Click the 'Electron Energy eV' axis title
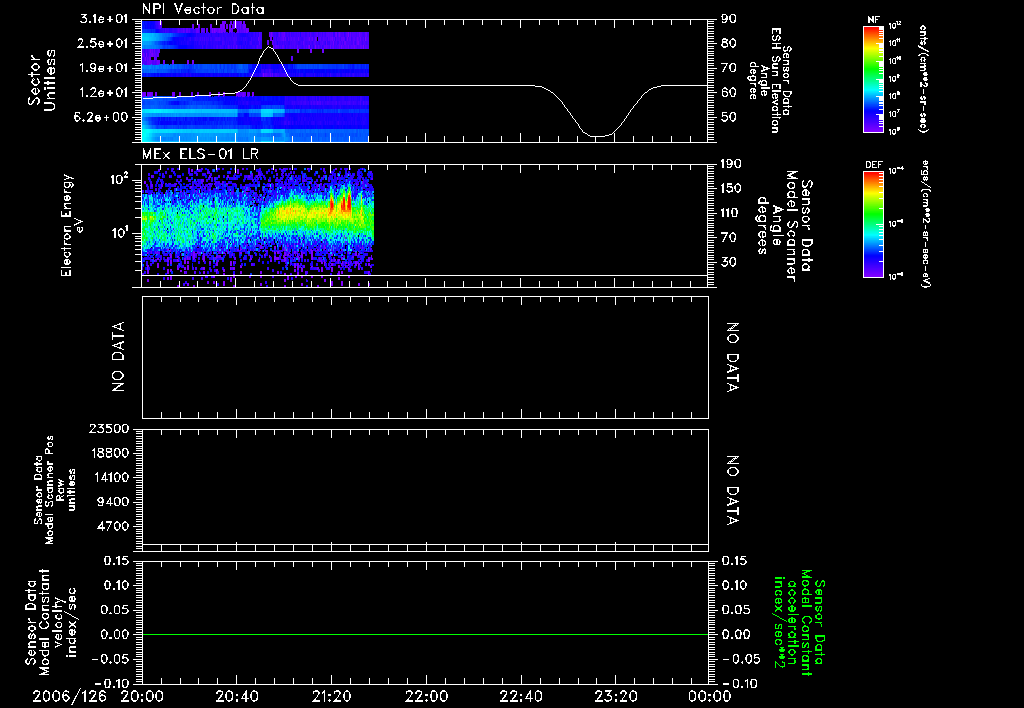The width and height of the screenshot is (1024, 708). pyautogui.click(x=72, y=225)
